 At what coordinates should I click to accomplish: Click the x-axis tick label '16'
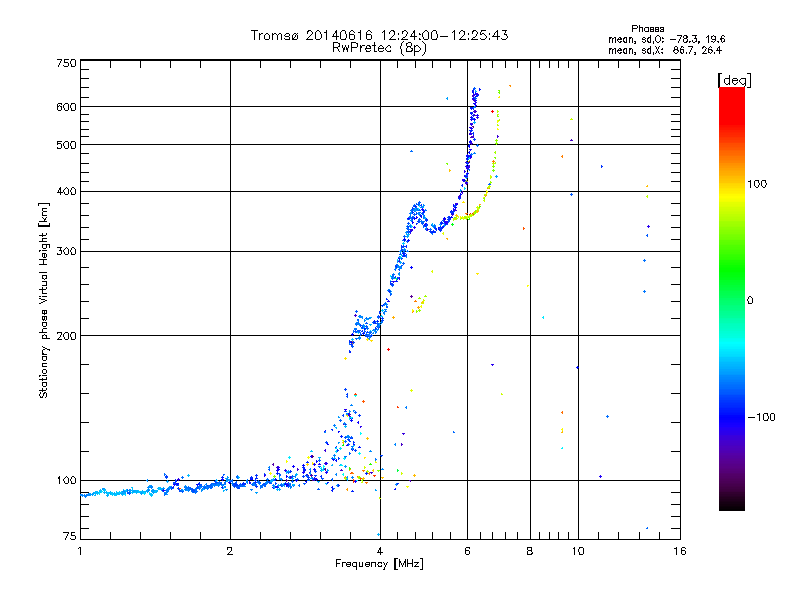tap(680, 551)
